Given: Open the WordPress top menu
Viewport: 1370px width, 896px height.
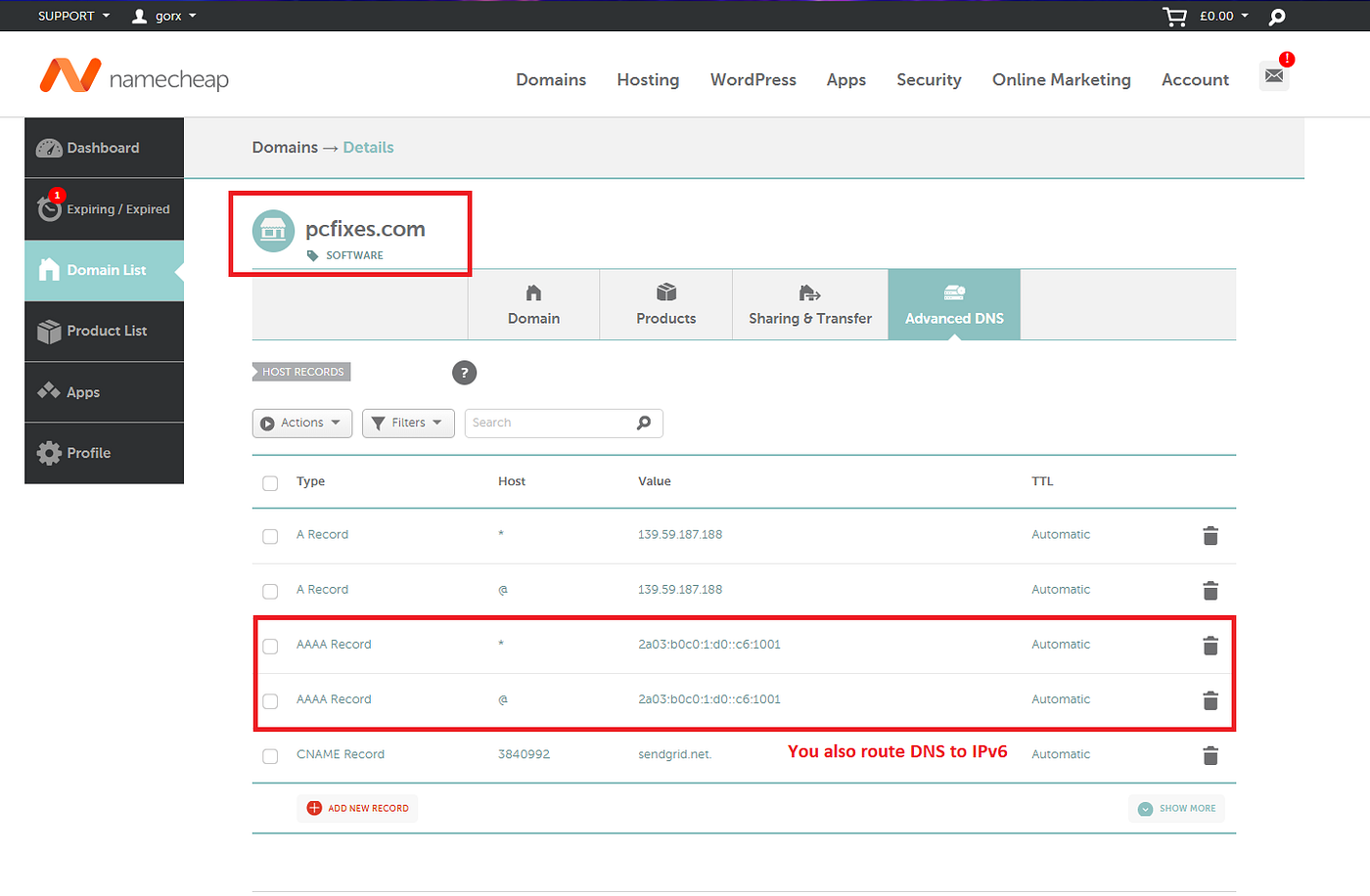Looking at the screenshot, I should click(753, 79).
